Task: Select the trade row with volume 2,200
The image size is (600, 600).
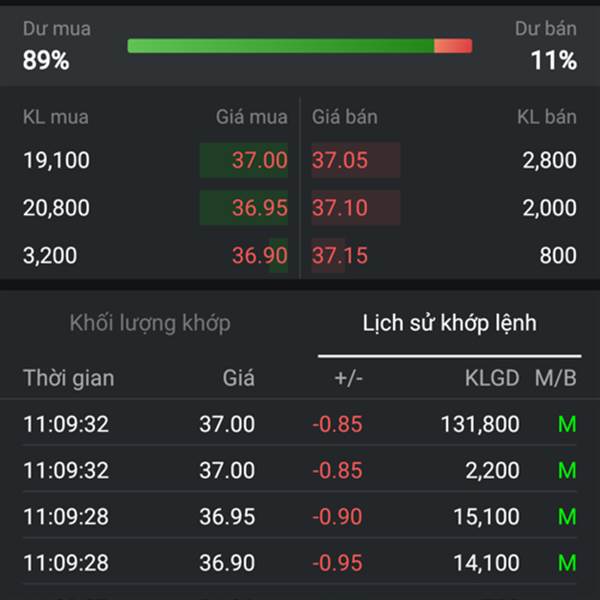Action: tap(300, 470)
